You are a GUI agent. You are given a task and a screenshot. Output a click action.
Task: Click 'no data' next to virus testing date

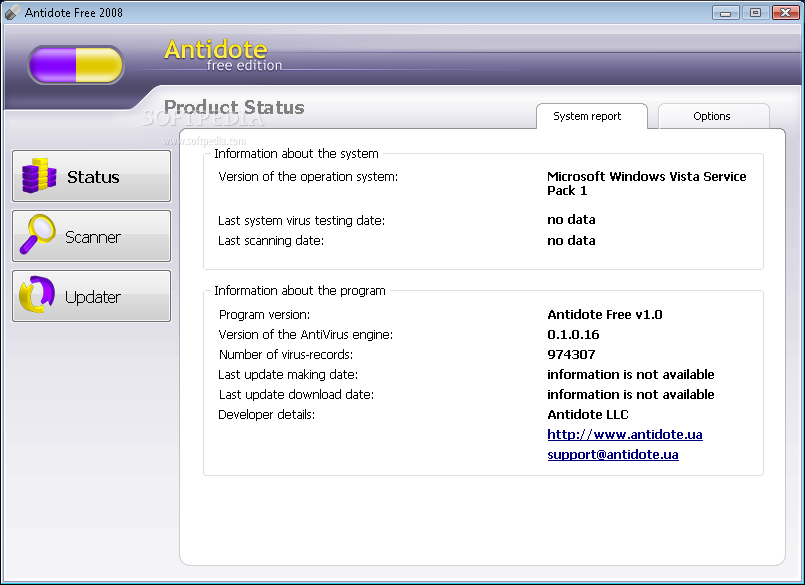pos(571,220)
